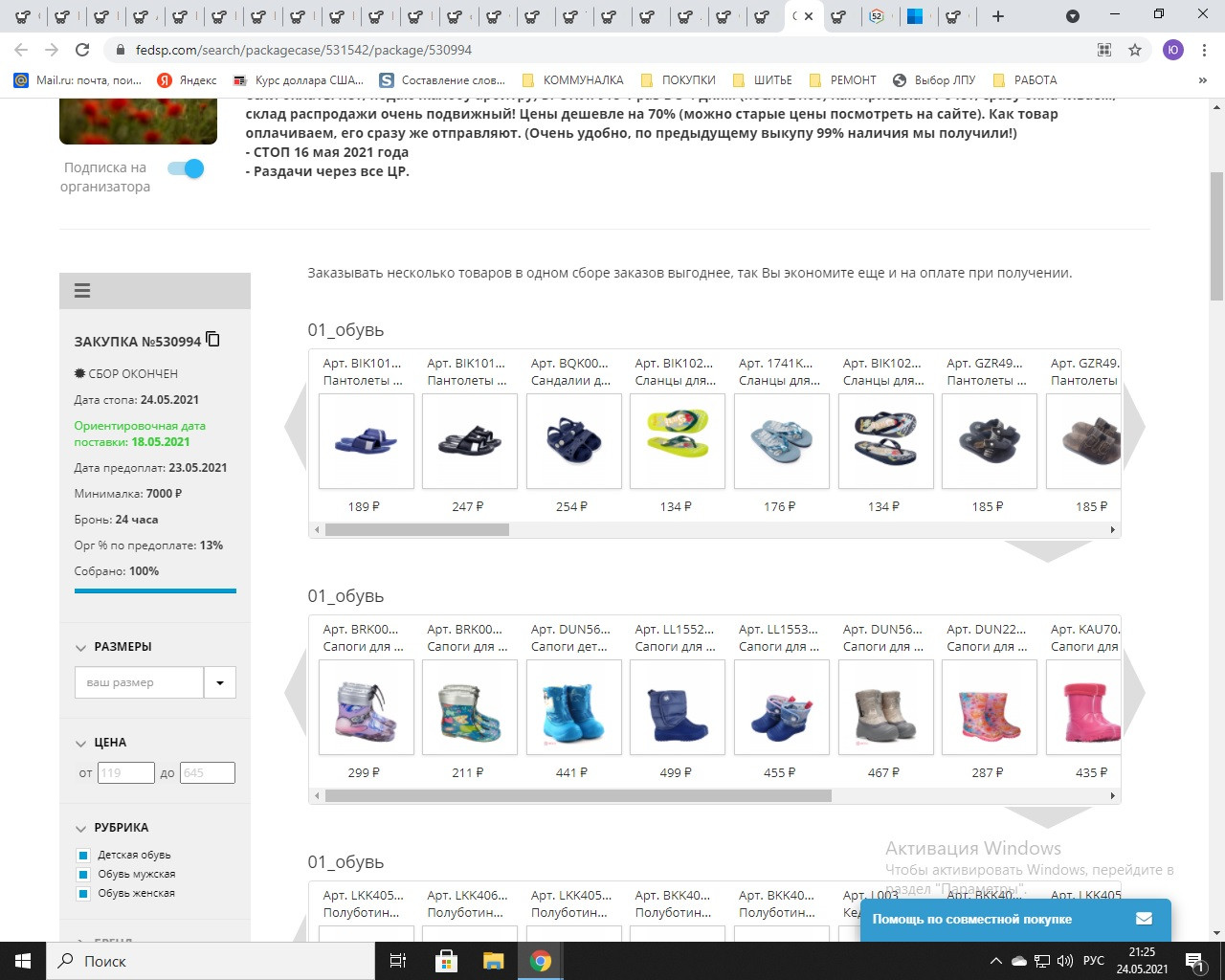Open the browser profile avatar
This screenshot has height=980, width=1225.
point(1173,50)
